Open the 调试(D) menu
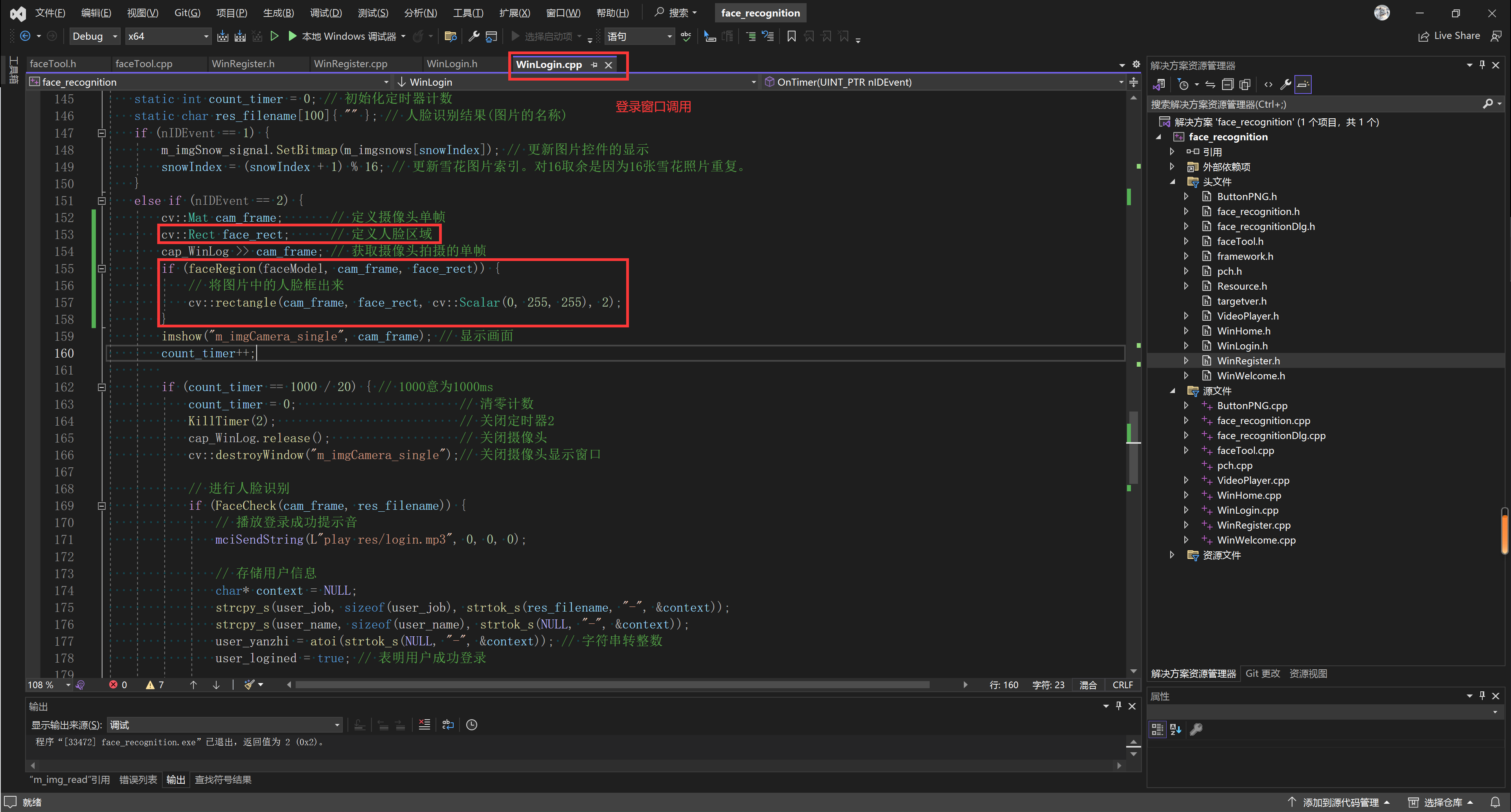This screenshot has height=812, width=1511. tap(325, 13)
